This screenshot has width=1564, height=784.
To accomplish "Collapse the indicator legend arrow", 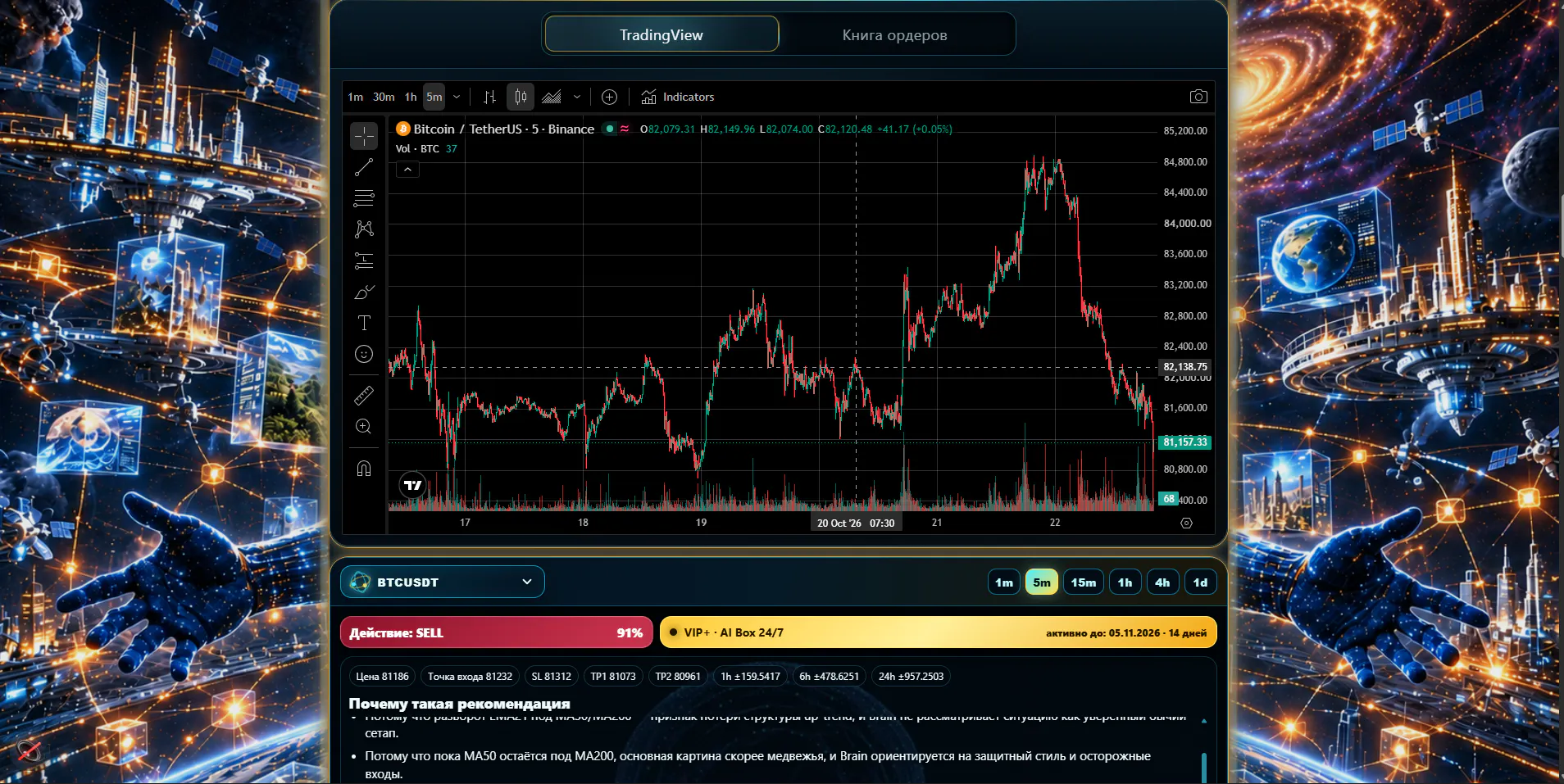I will pos(407,170).
